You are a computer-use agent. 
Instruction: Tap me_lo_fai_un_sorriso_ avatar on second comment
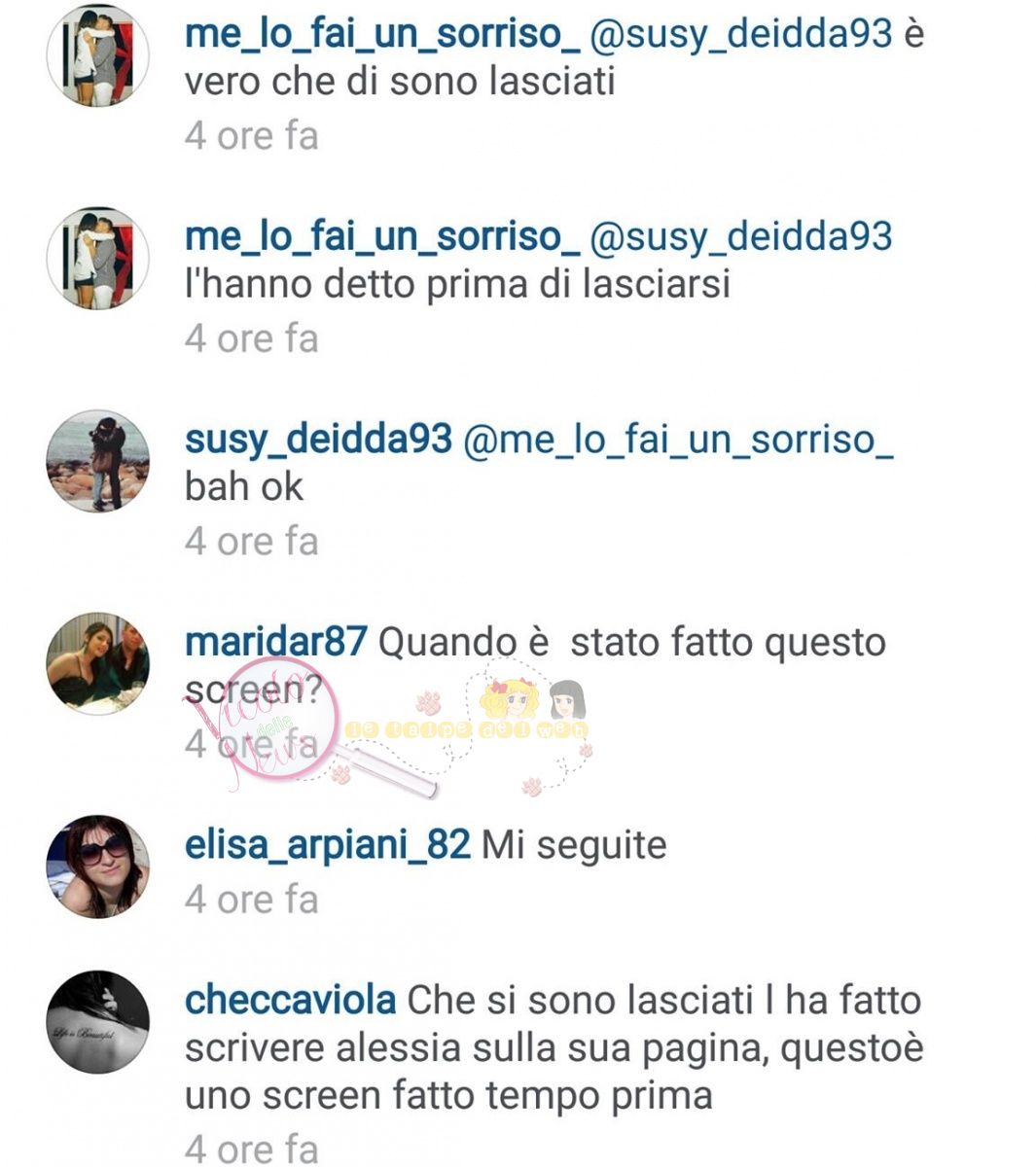click(98, 259)
